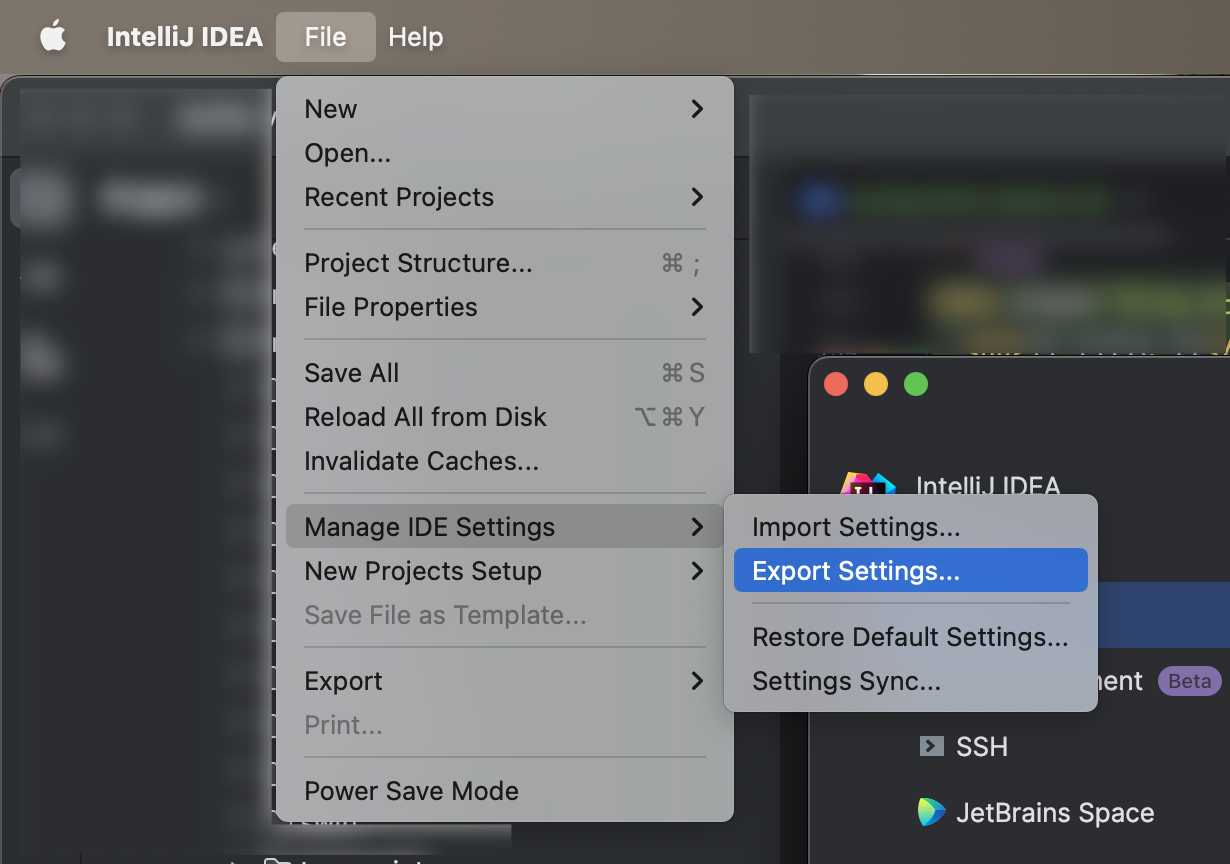Expand the New submenu arrow

click(697, 109)
